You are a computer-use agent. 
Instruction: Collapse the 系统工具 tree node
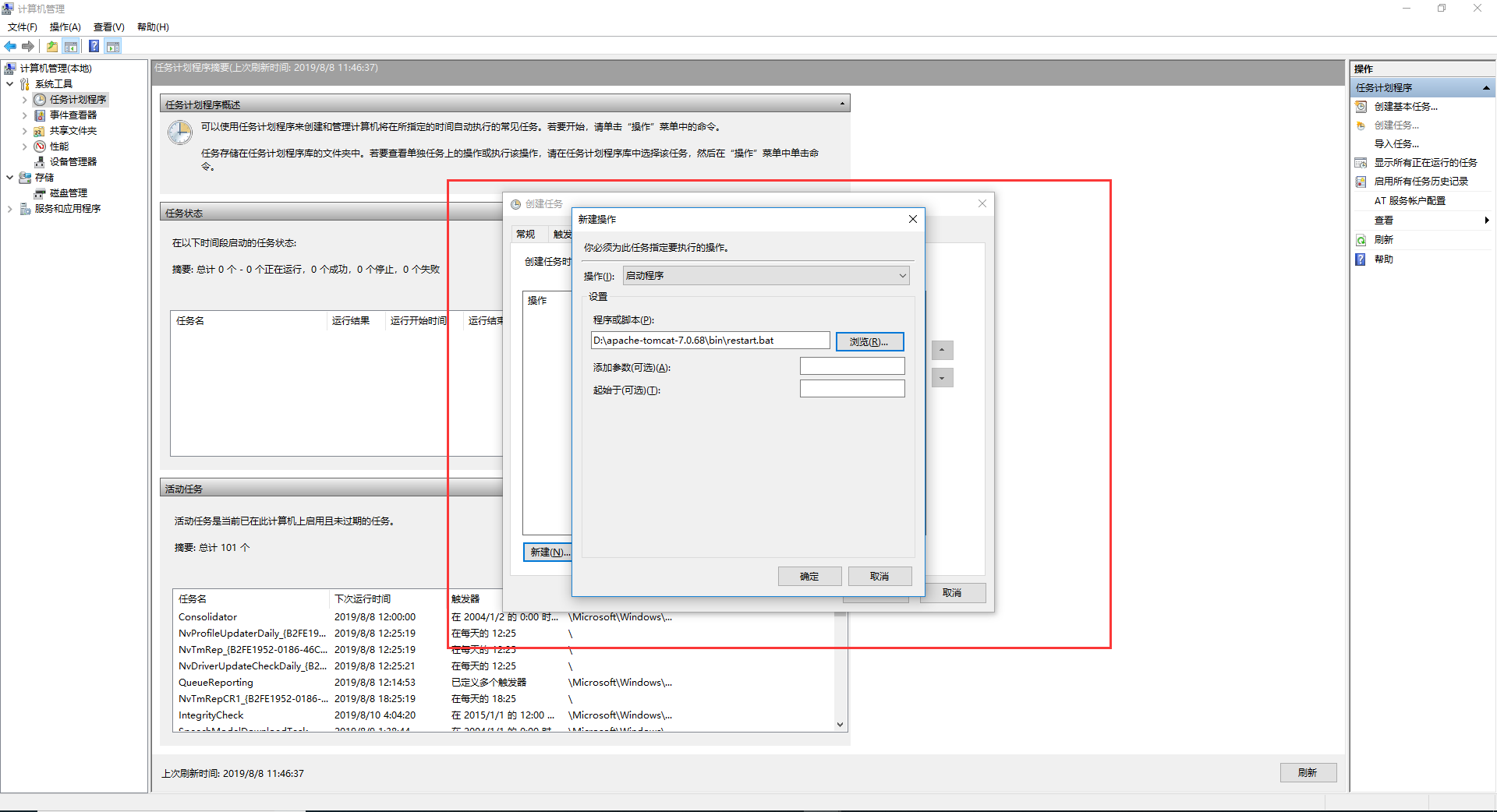9,84
